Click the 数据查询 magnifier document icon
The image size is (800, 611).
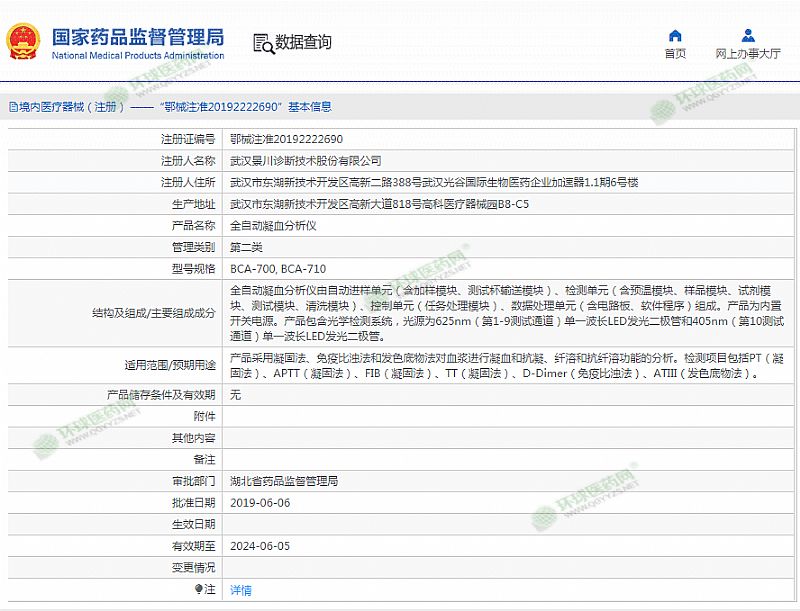tap(263, 42)
